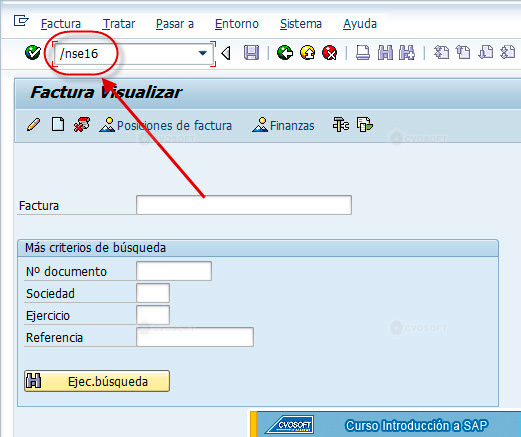Click the Factura input field
The height and width of the screenshot is (437, 521).
tap(244, 205)
